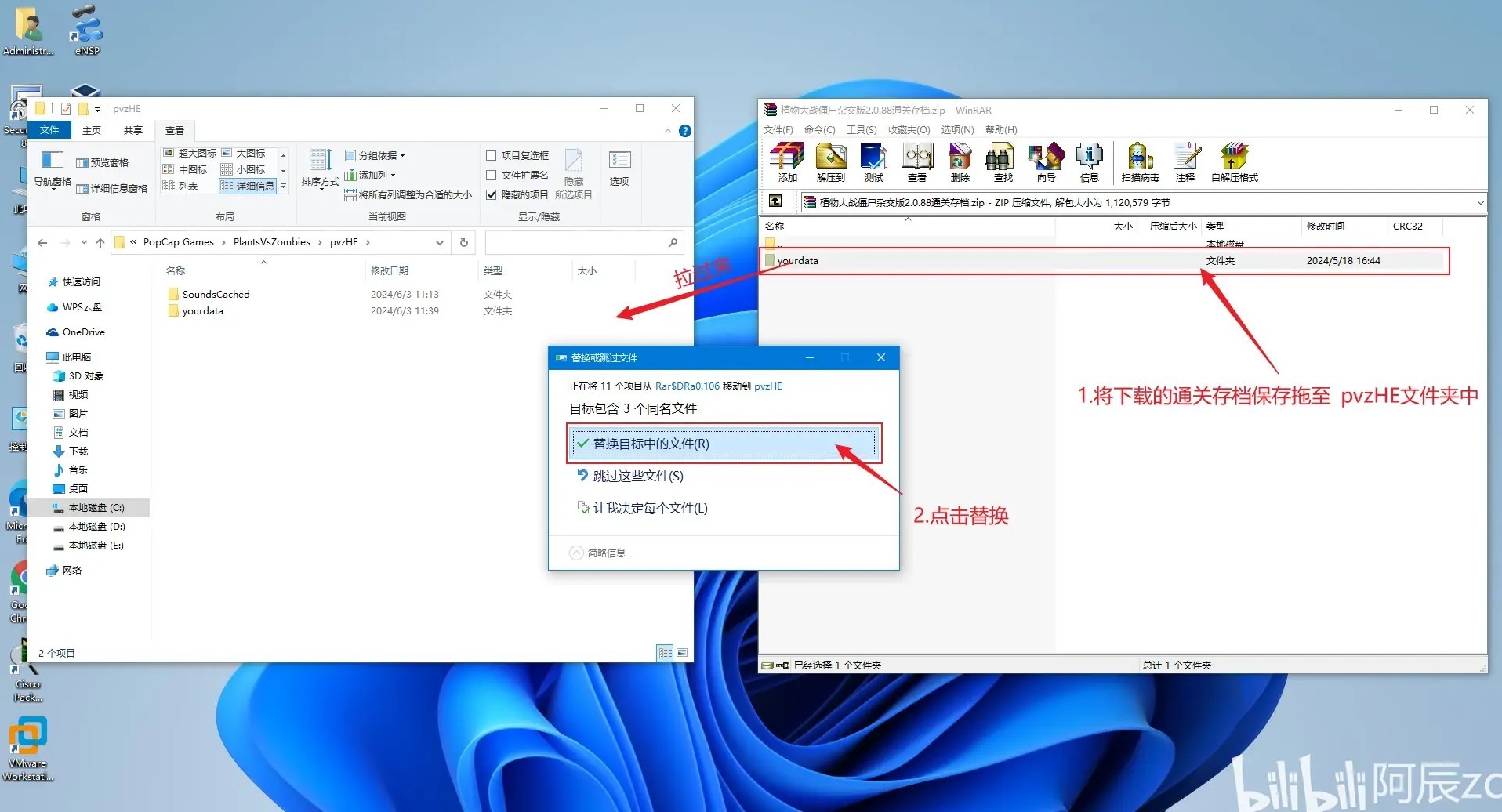Open recent locations dropdown arrow
1502x812 pixels.
84,243
